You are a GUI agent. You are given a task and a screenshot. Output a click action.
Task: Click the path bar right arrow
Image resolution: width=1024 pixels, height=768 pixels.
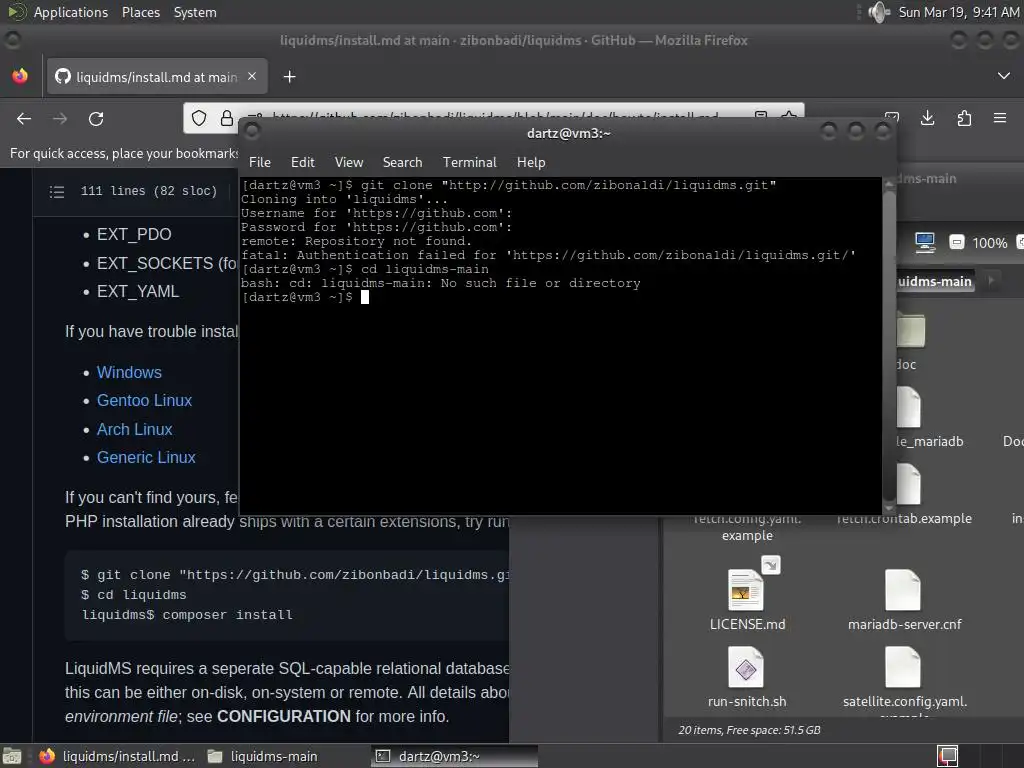point(991,281)
